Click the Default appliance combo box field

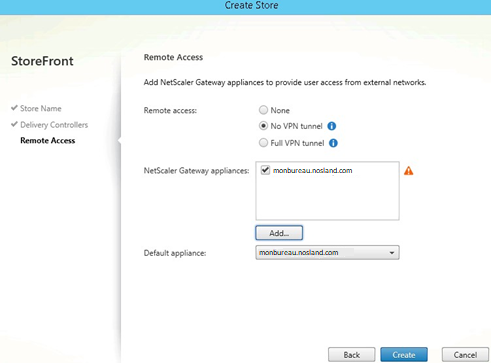click(327, 253)
